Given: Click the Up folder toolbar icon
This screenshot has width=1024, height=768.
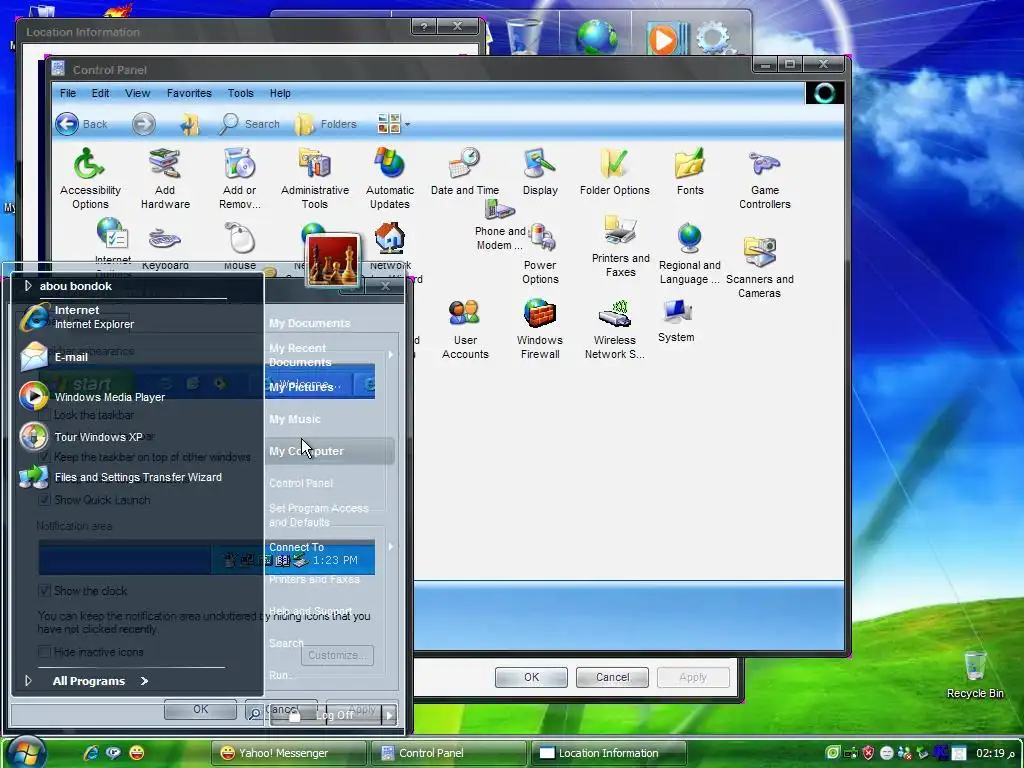Looking at the screenshot, I should [189, 123].
